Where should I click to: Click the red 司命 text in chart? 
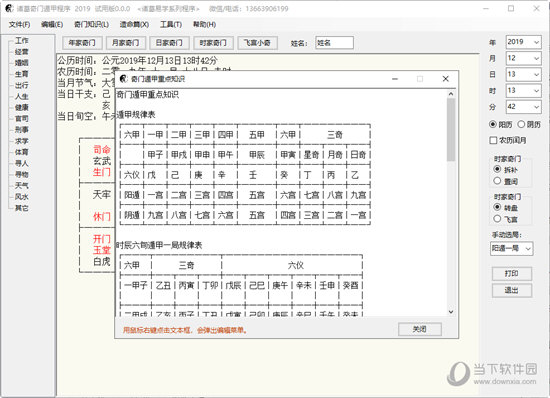click(102, 150)
